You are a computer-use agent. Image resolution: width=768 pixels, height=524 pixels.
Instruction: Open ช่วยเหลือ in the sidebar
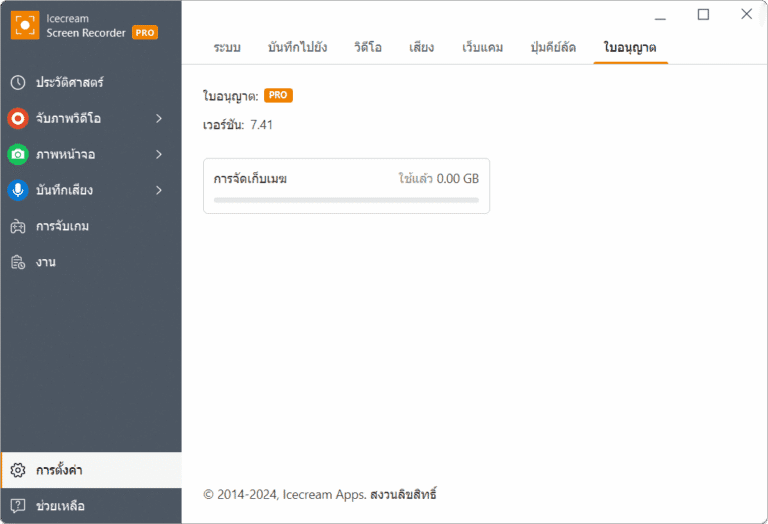pos(91,506)
